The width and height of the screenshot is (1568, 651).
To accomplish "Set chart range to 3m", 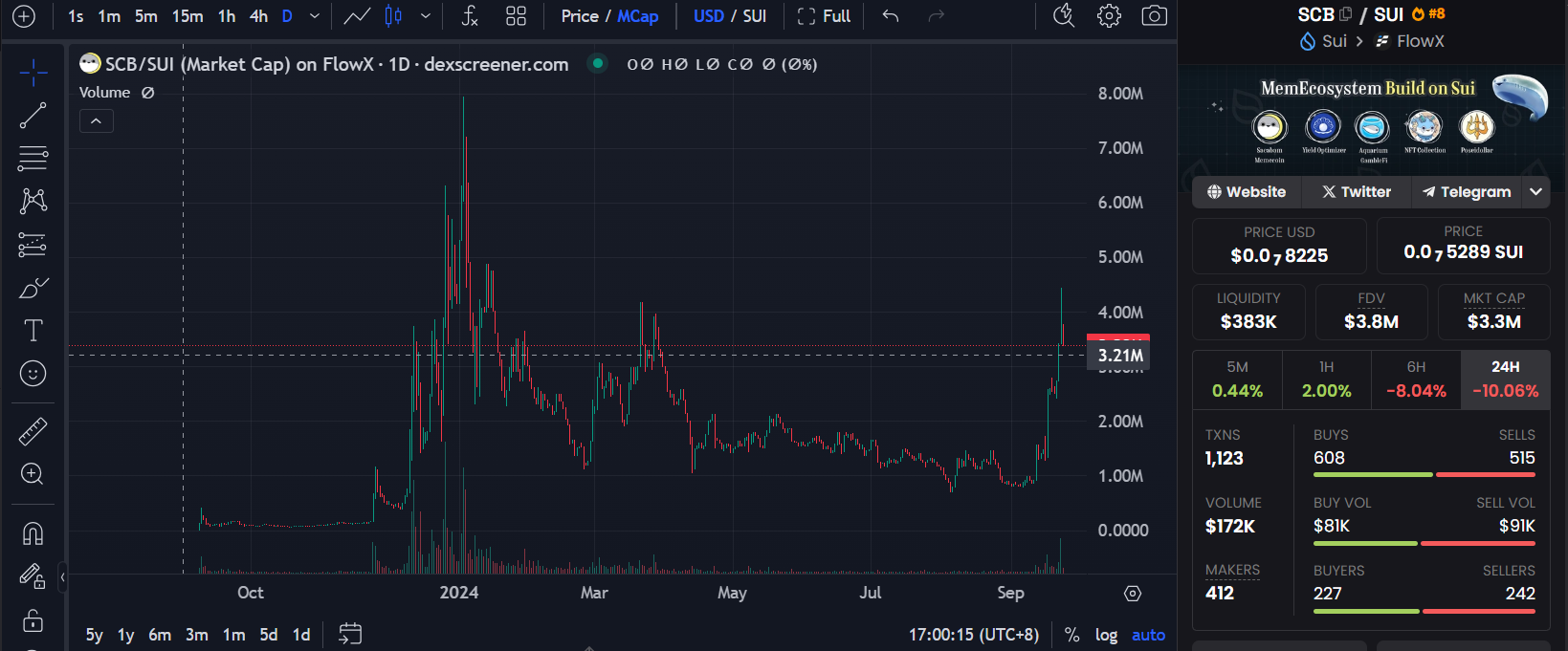I will [197, 635].
